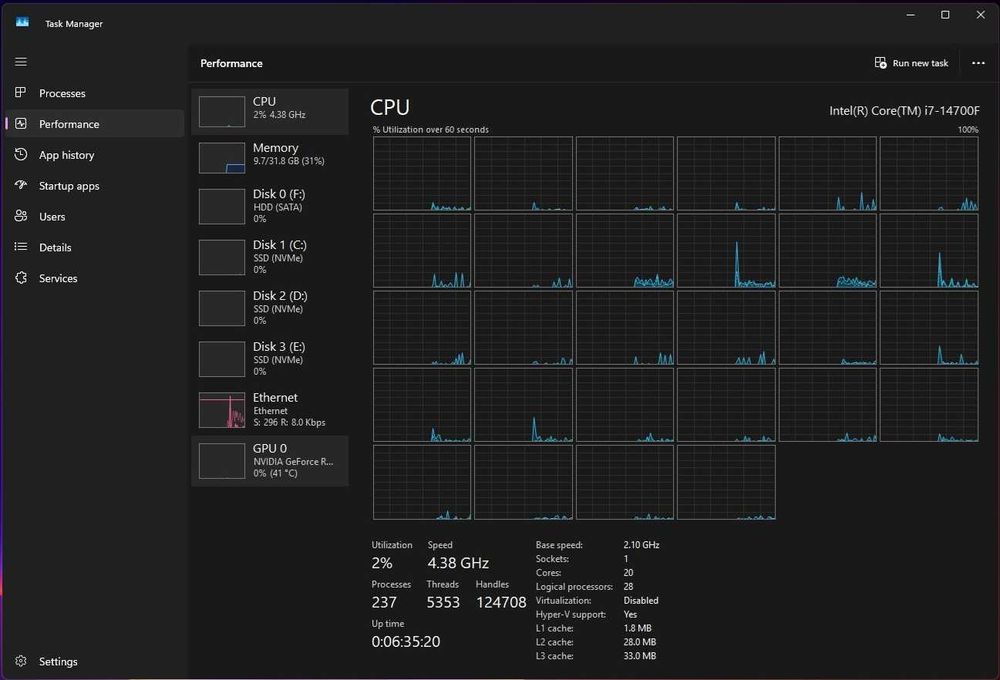1000x680 pixels.
Task: Open the three-dots more options menu
Action: coord(978,63)
